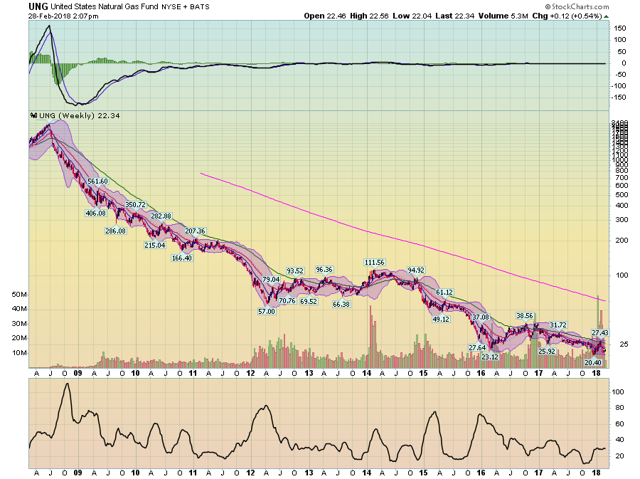This screenshot has height=479, width=640.
Task: Click the 2008 peak of the bottom oscillator
Action: coord(67,384)
